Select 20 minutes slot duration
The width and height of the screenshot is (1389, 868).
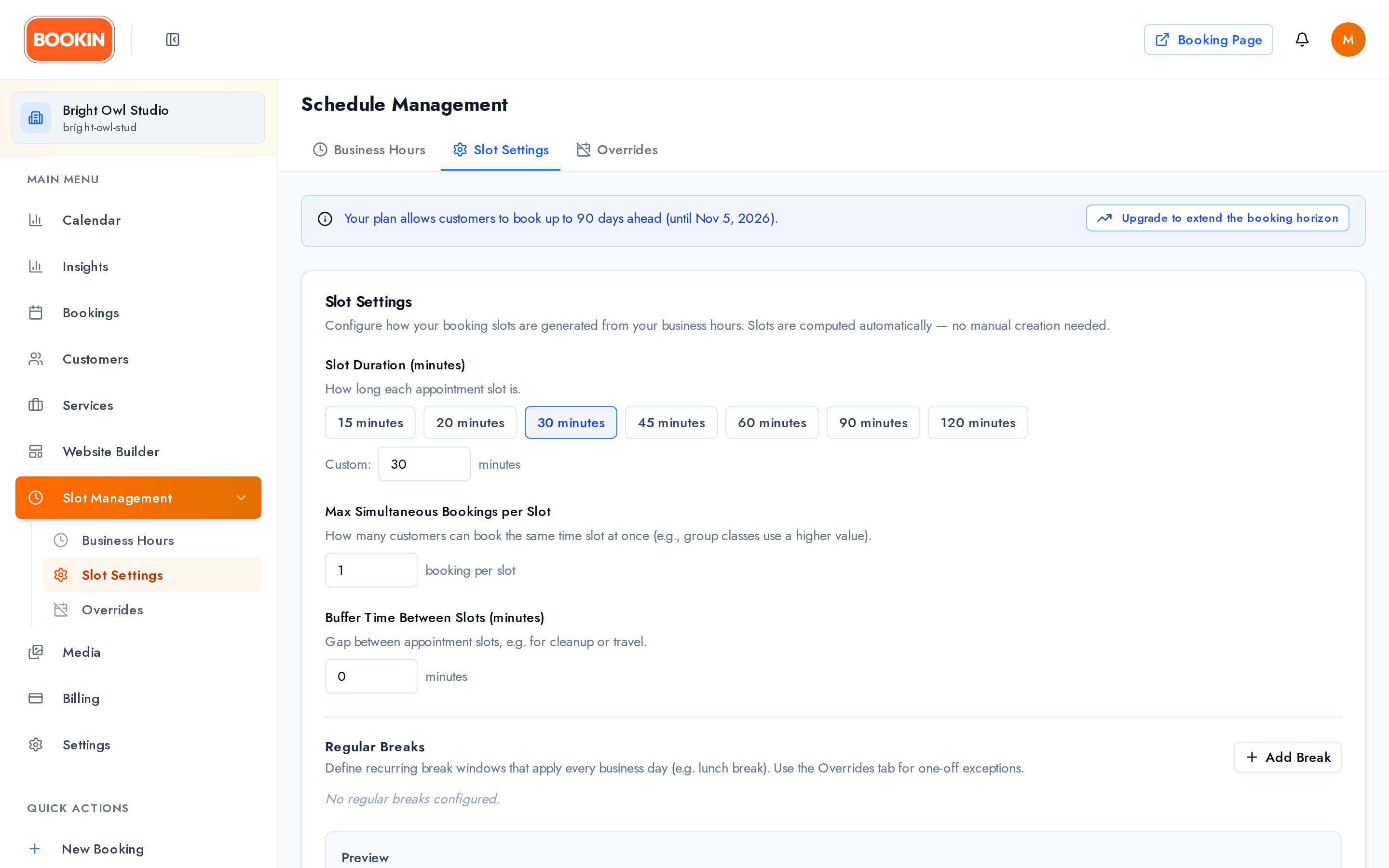pos(470,422)
